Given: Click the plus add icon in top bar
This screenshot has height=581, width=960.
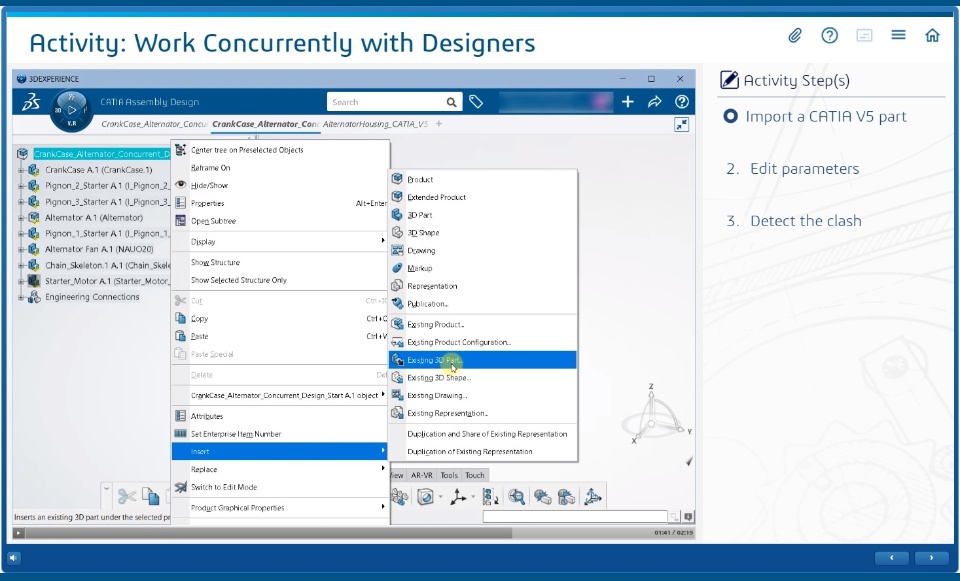Looking at the screenshot, I should point(628,102).
